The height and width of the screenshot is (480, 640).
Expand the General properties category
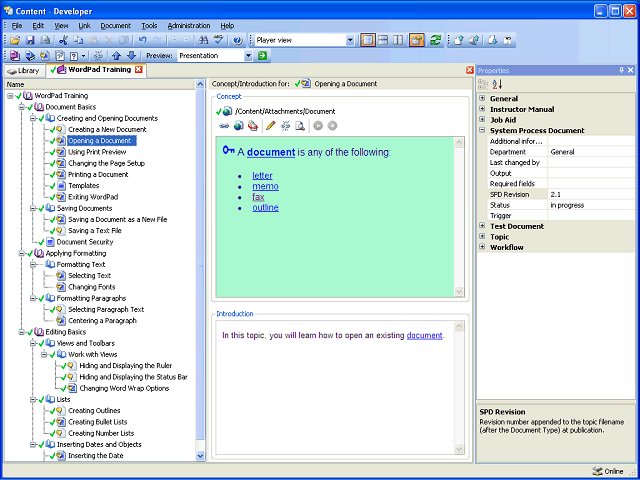coord(482,98)
